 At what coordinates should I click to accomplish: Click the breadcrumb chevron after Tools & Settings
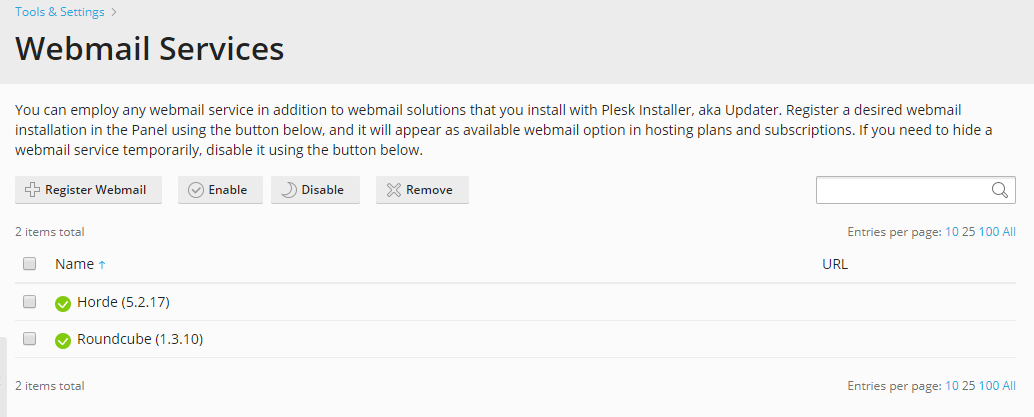[114, 12]
